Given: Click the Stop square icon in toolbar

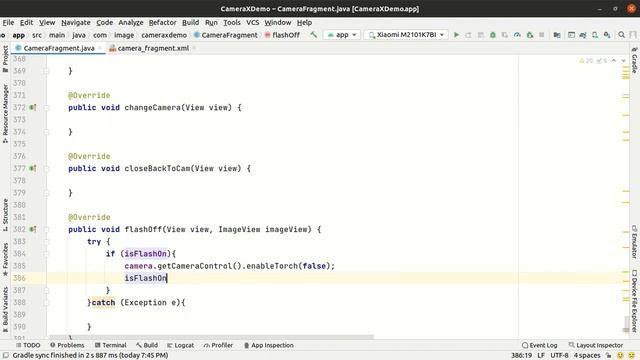Looking at the screenshot, I should pyautogui.click(x=542, y=35).
